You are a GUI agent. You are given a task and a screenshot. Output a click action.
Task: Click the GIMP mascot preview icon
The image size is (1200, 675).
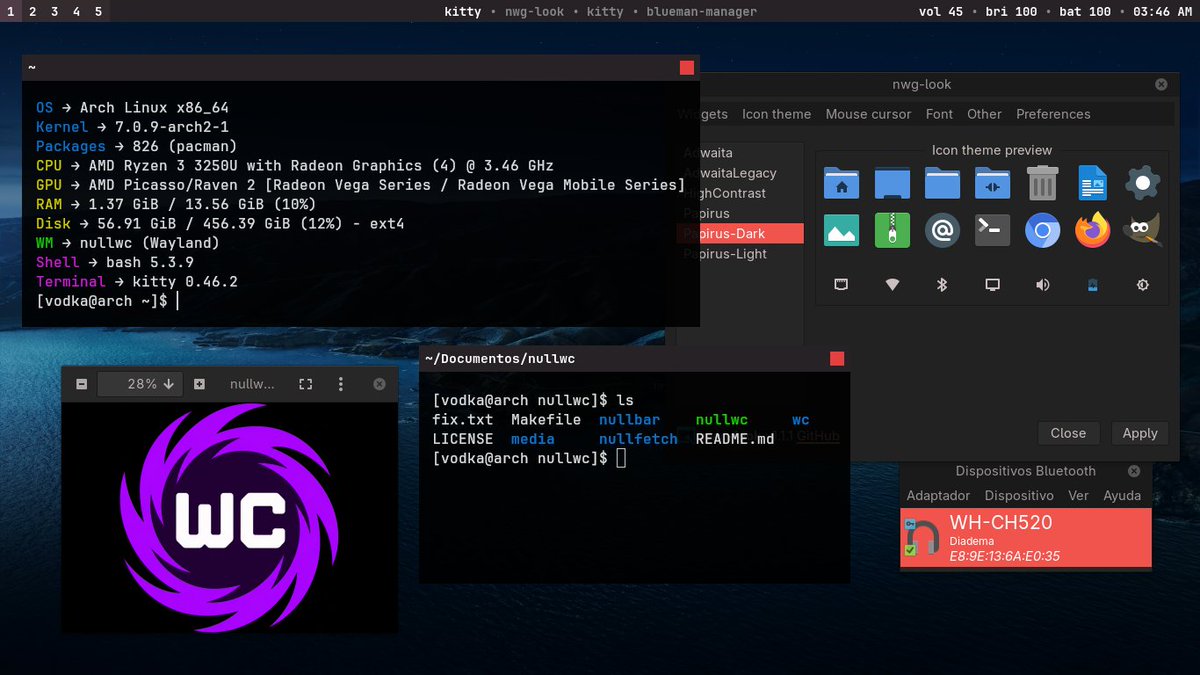point(1142,231)
